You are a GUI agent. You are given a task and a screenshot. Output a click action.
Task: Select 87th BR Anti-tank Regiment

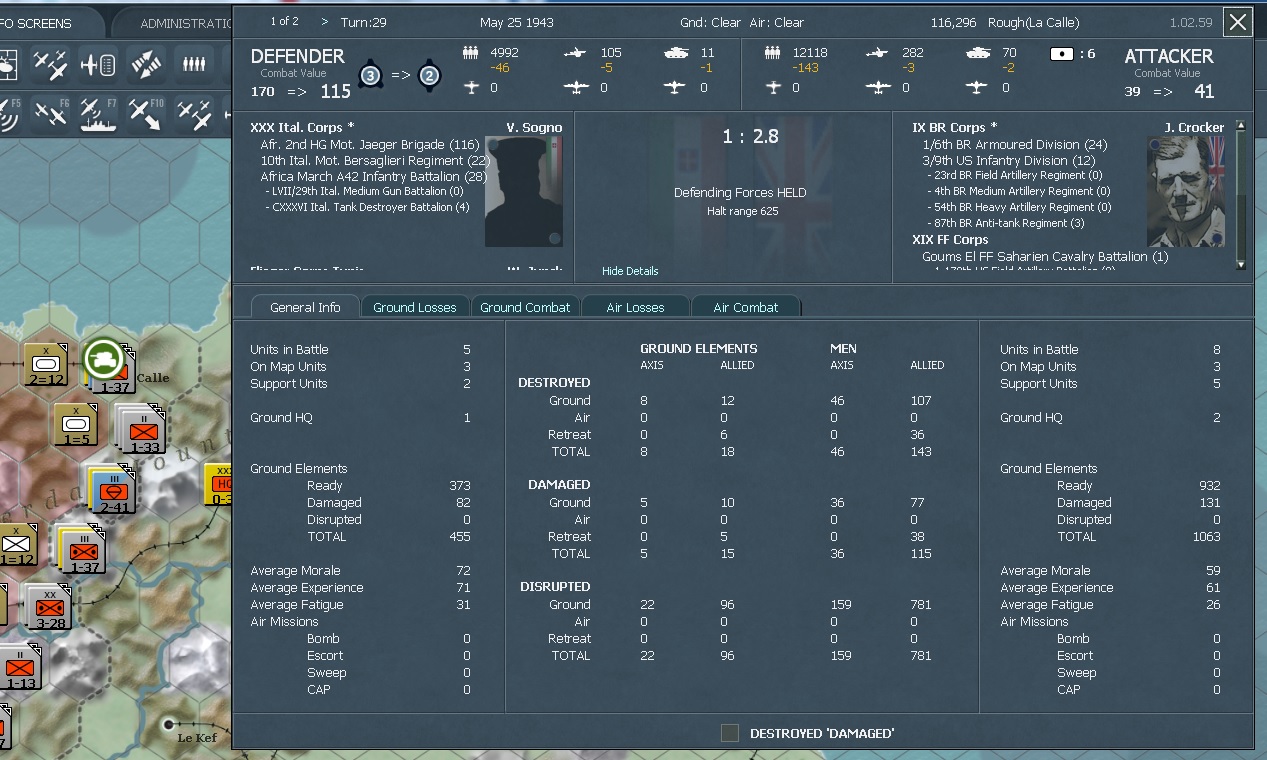coord(1006,223)
